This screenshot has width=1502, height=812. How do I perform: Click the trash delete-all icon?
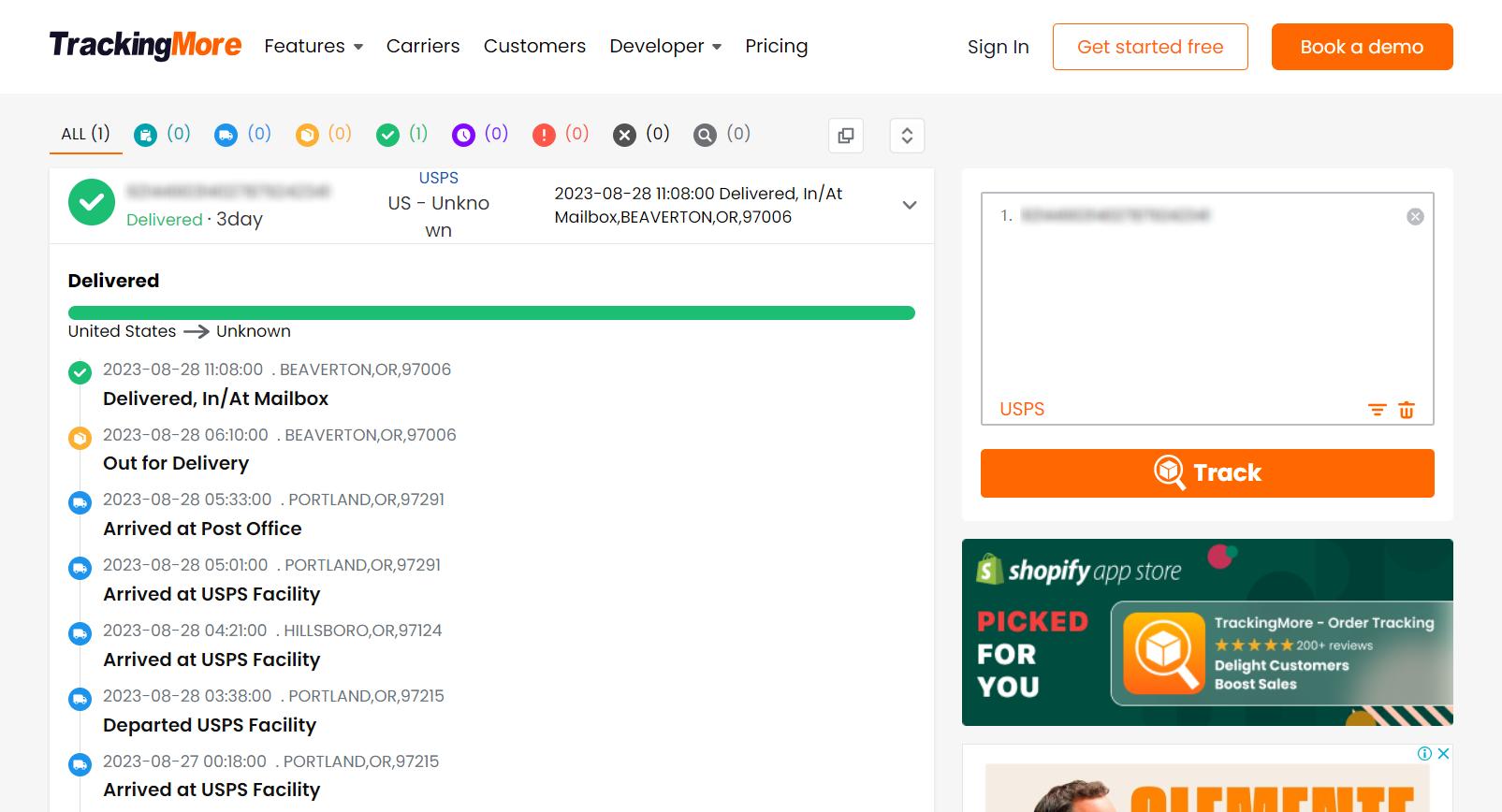1407,410
